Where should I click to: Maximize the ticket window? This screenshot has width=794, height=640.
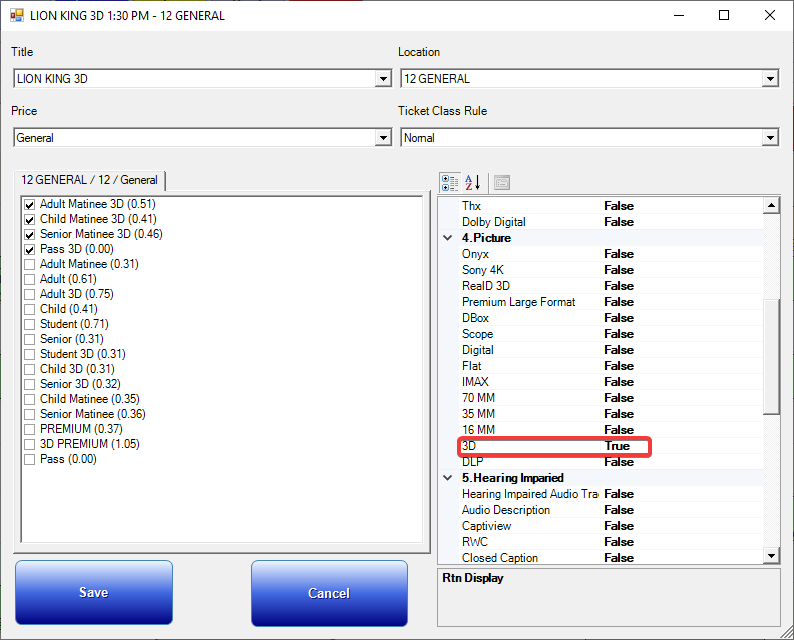tap(724, 15)
